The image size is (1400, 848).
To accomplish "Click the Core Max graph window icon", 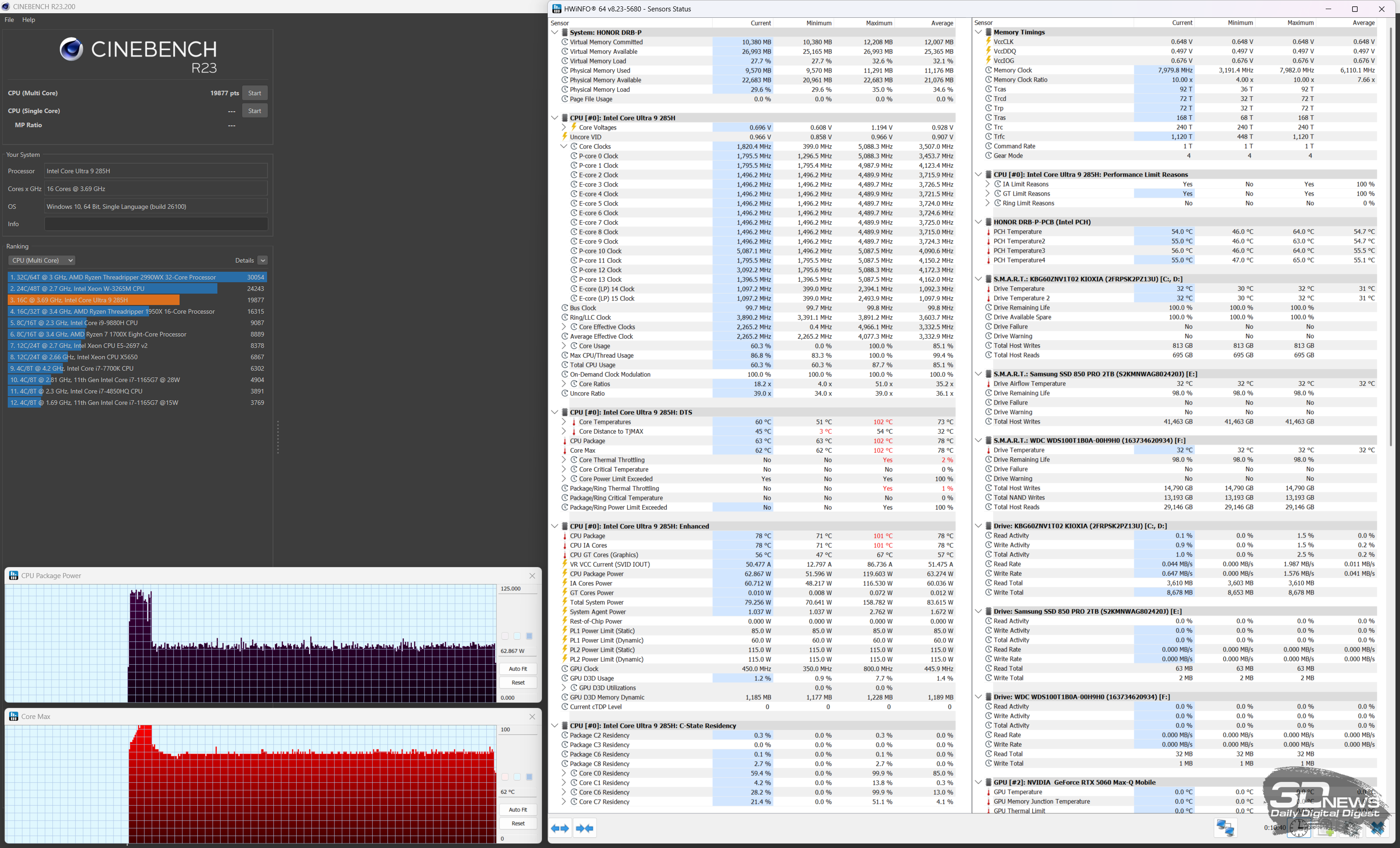I will 14,716.
